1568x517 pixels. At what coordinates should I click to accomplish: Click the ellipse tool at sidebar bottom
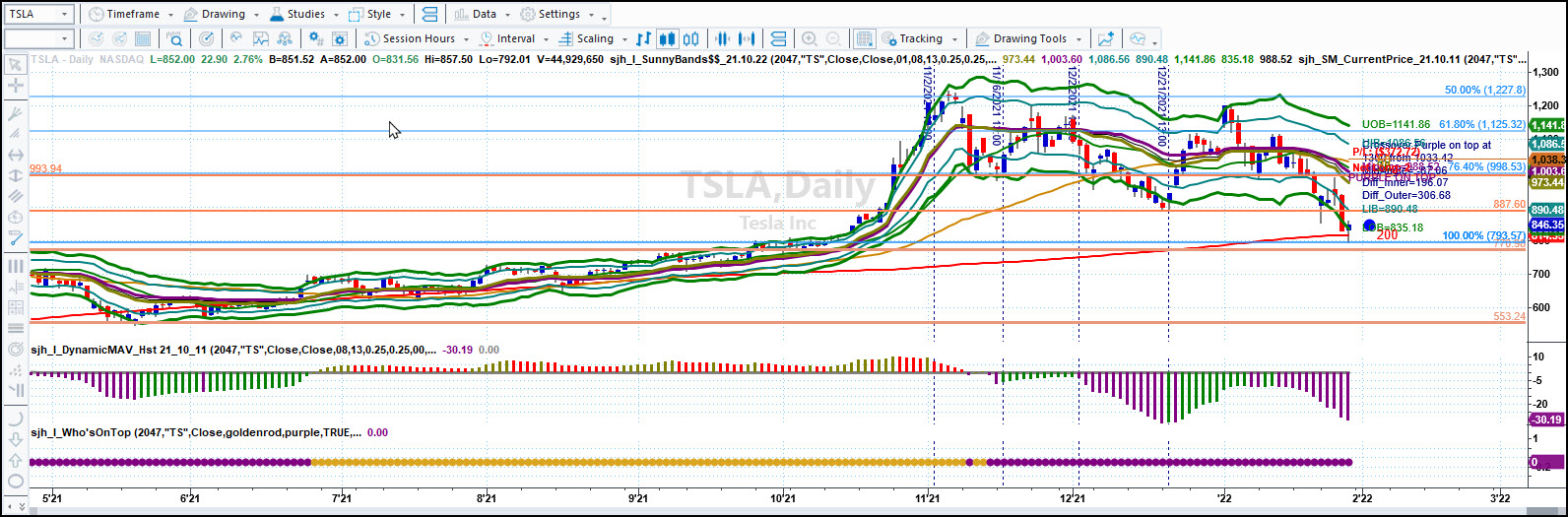point(16,480)
